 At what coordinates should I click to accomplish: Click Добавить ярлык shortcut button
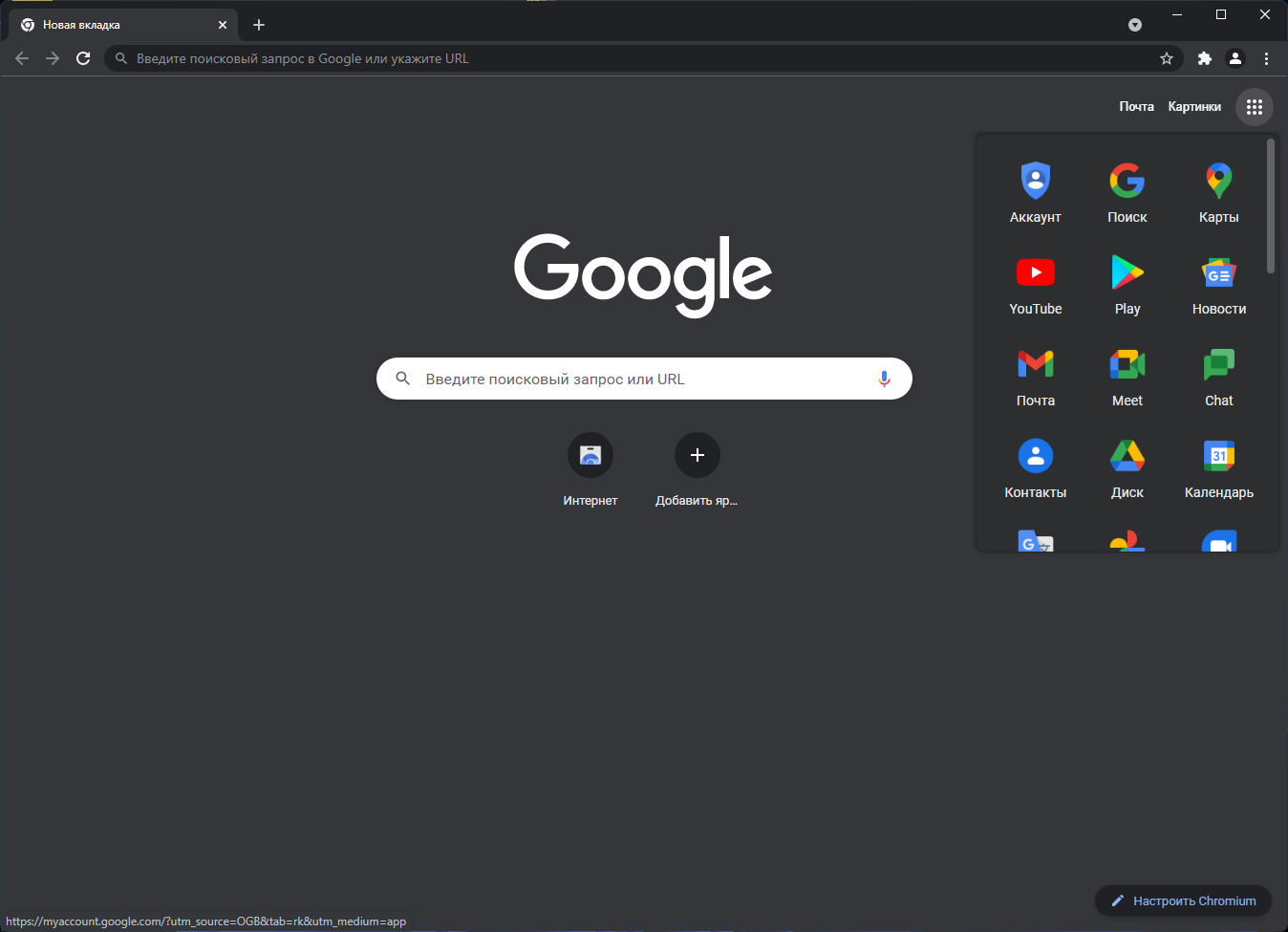[698, 468]
